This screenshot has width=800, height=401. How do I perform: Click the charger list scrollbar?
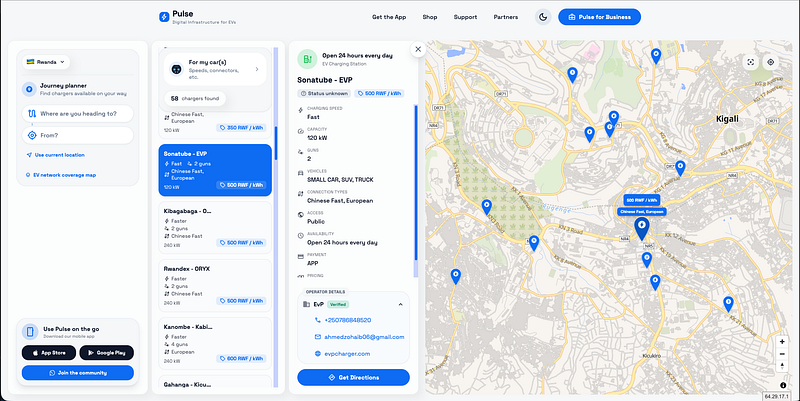pos(276,143)
